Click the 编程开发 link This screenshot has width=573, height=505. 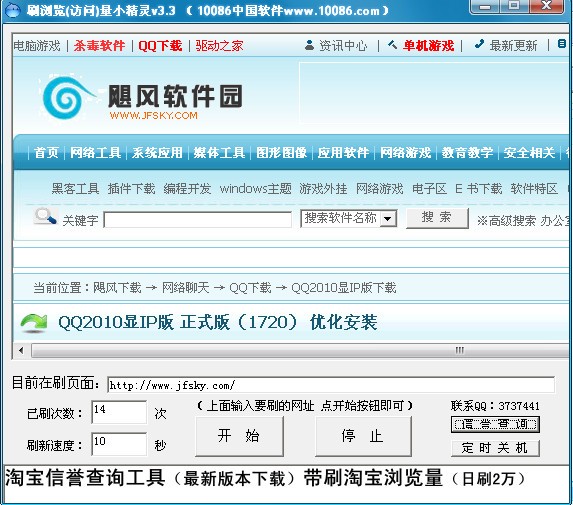point(187,189)
